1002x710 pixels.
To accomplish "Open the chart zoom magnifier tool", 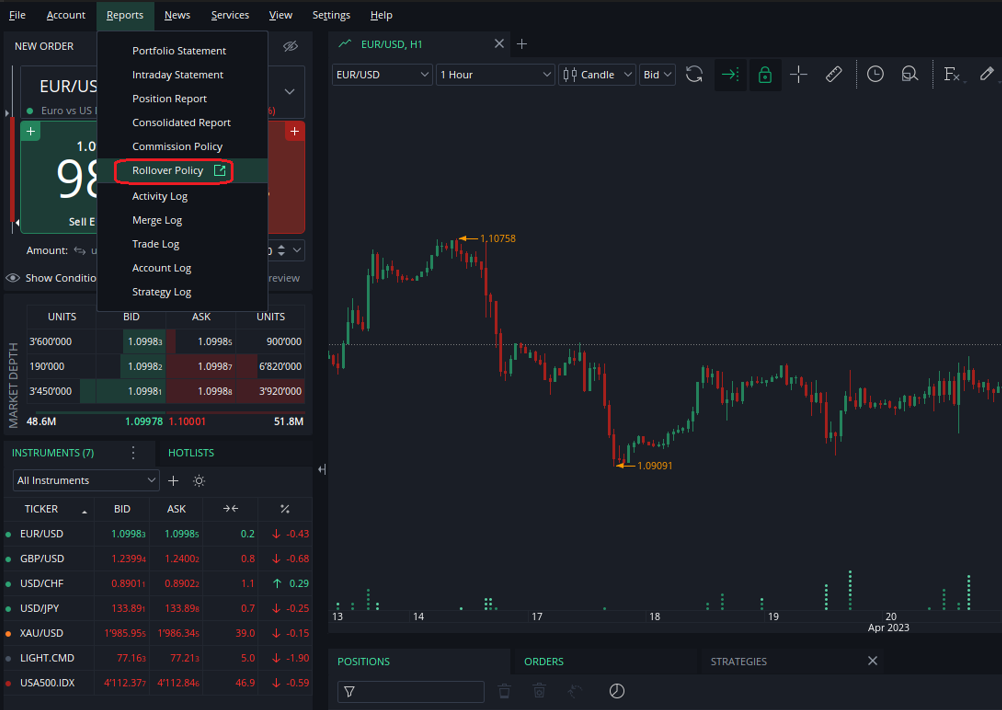I will 909,75.
